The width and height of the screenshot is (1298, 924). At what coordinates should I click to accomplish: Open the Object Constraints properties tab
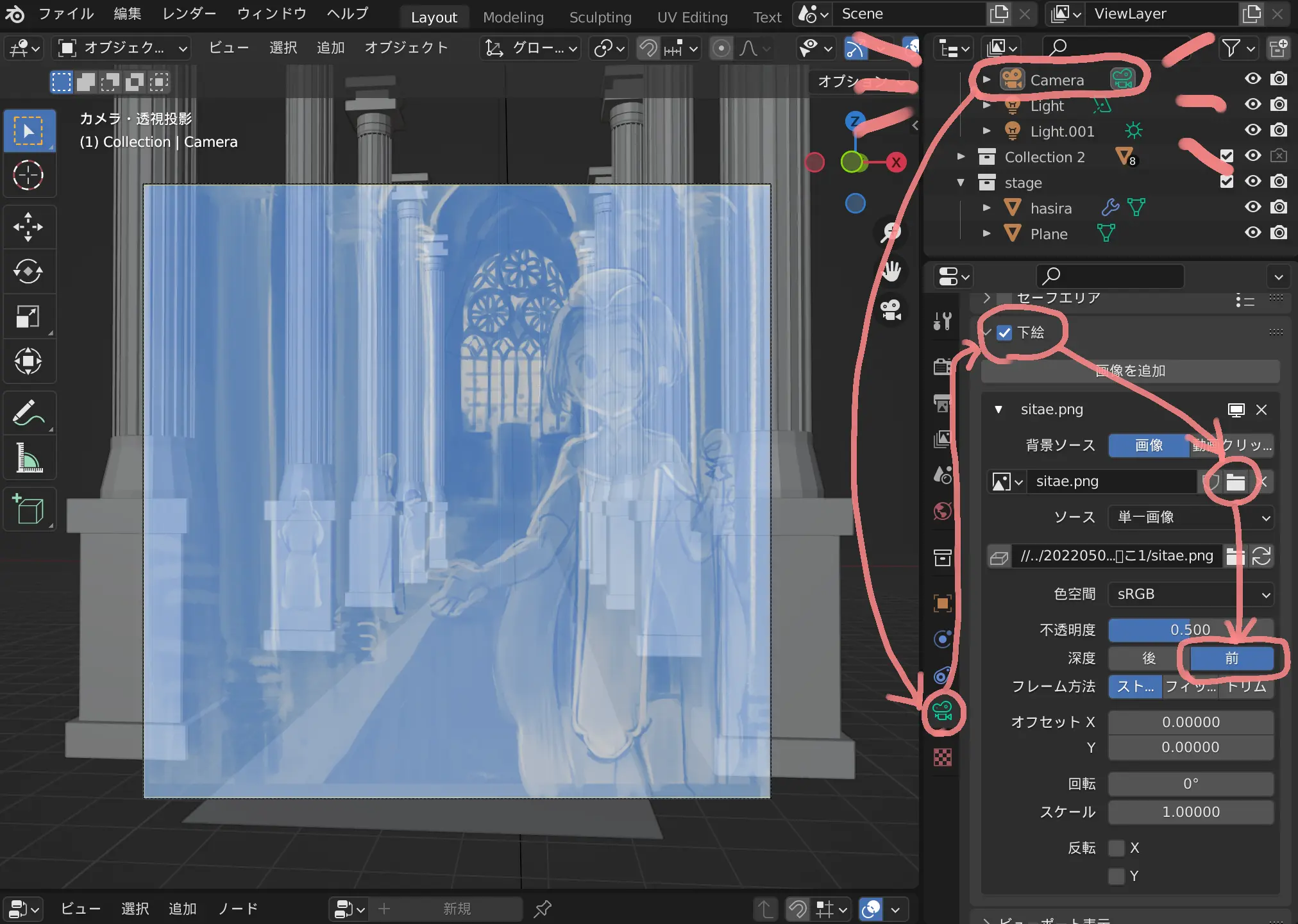click(943, 675)
